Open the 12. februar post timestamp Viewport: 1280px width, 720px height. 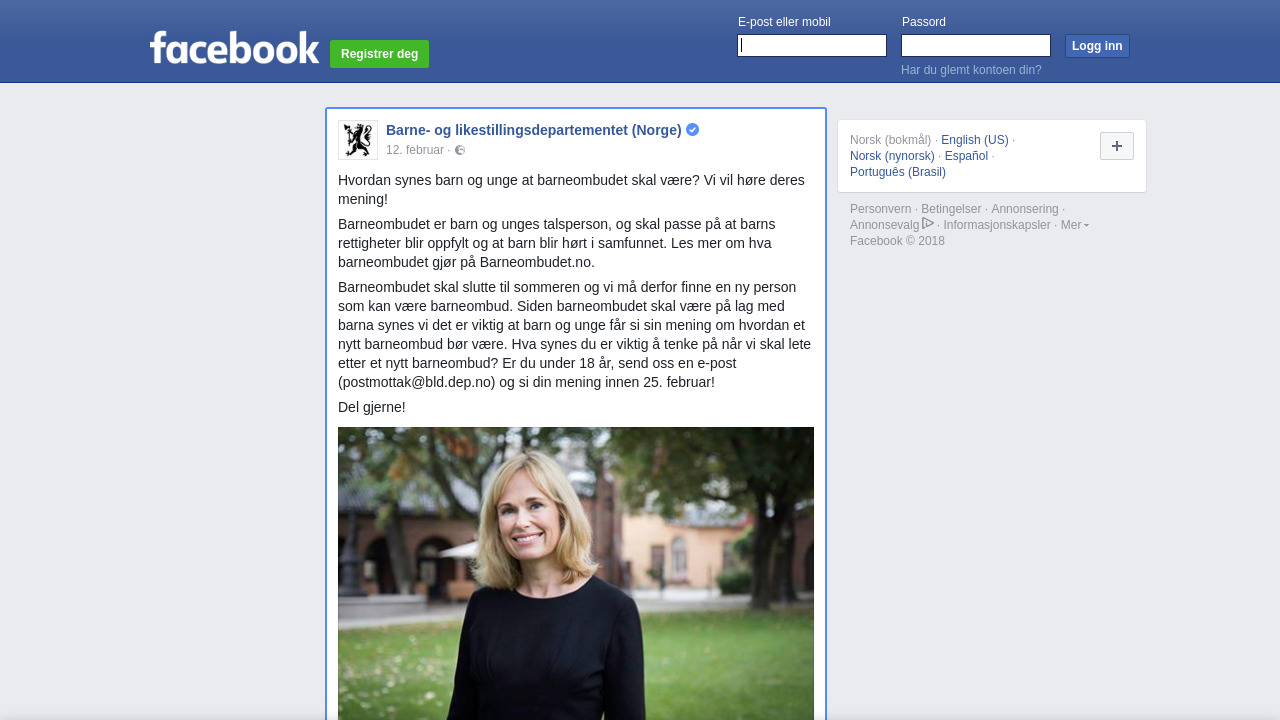pyautogui.click(x=415, y=150)
